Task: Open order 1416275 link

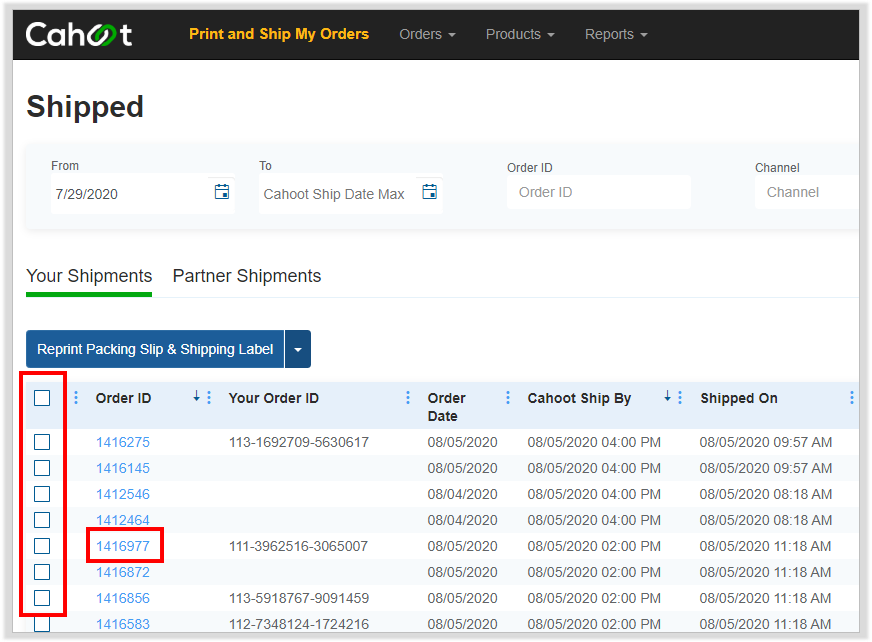Action: tap(123, 442)
